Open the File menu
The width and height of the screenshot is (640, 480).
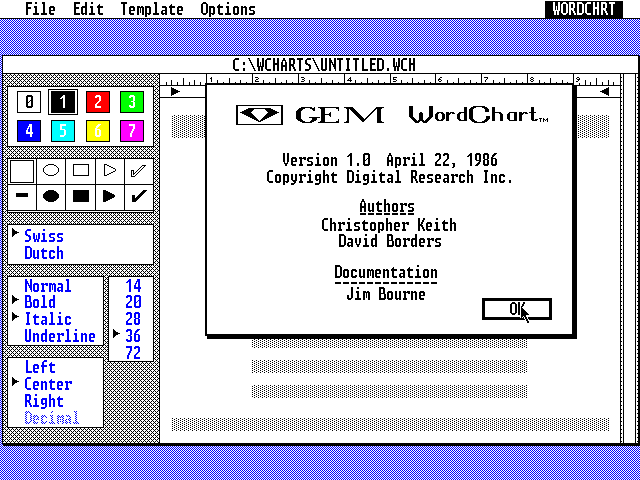coord(40,9)
